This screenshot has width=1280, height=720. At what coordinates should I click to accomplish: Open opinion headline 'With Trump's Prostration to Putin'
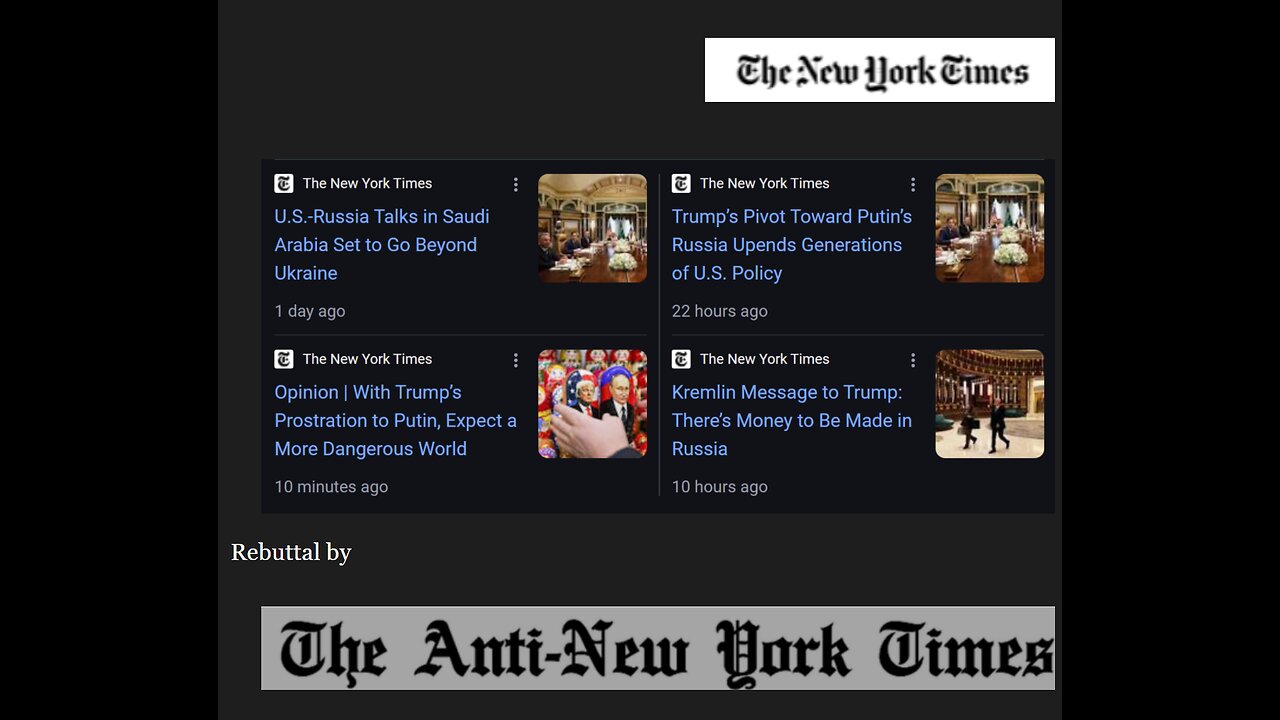[x=396, y=421]
